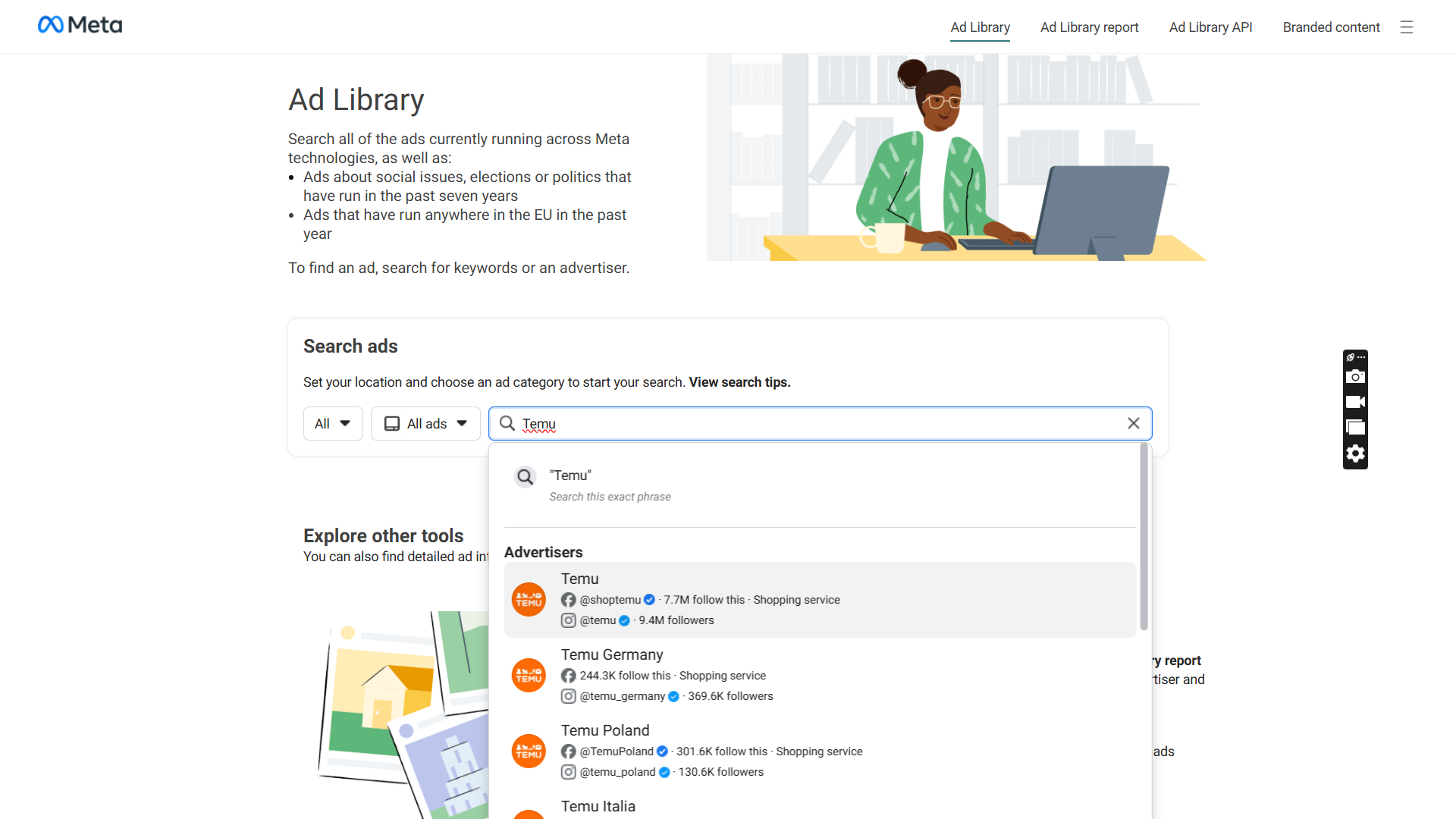Open the hamburger menu in the header
This screenshot has height=819, width=1456.
coord(1407,27)
